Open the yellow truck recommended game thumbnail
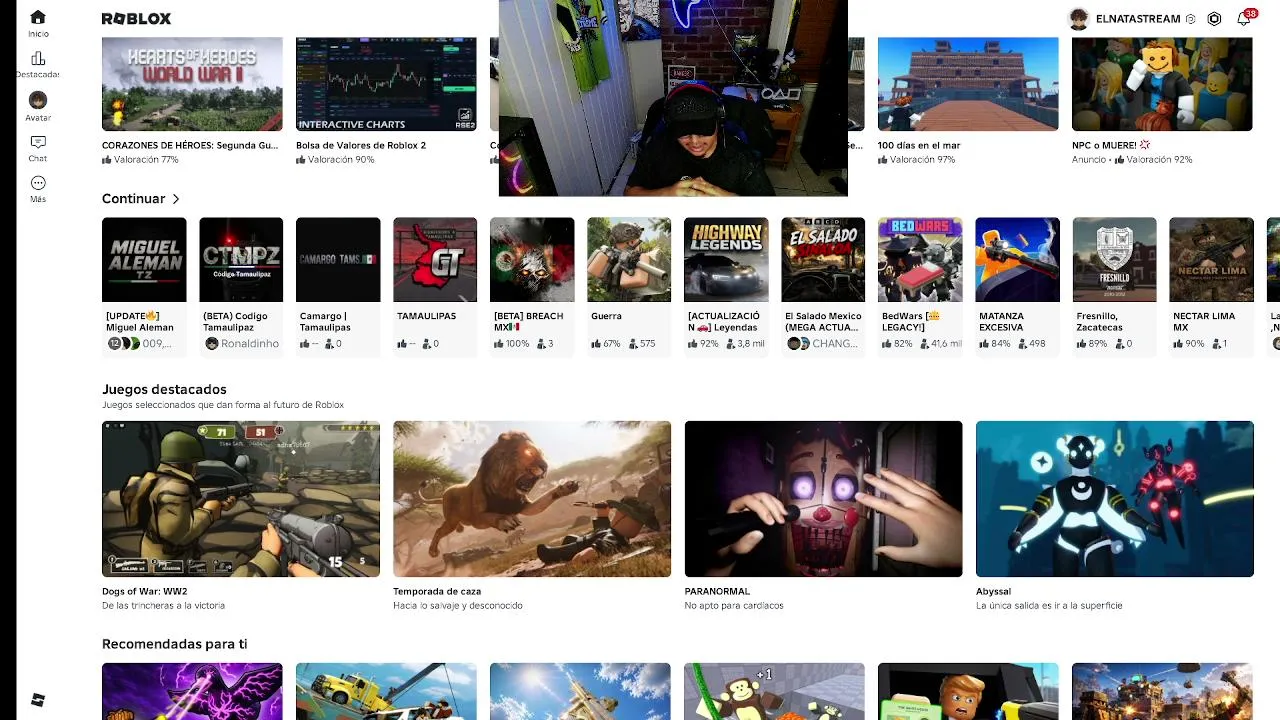This screenshot has height=720, width=1280. [x=386, y=691]
